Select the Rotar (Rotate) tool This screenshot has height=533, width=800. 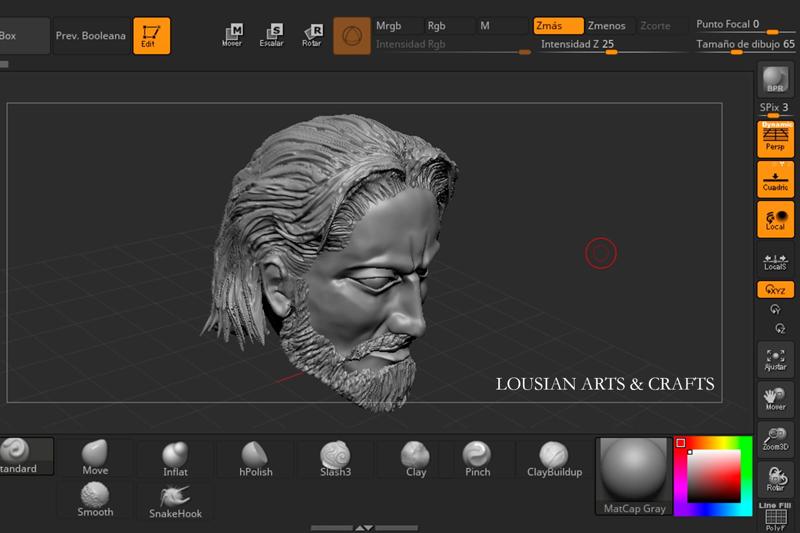[x=312, y=35]
